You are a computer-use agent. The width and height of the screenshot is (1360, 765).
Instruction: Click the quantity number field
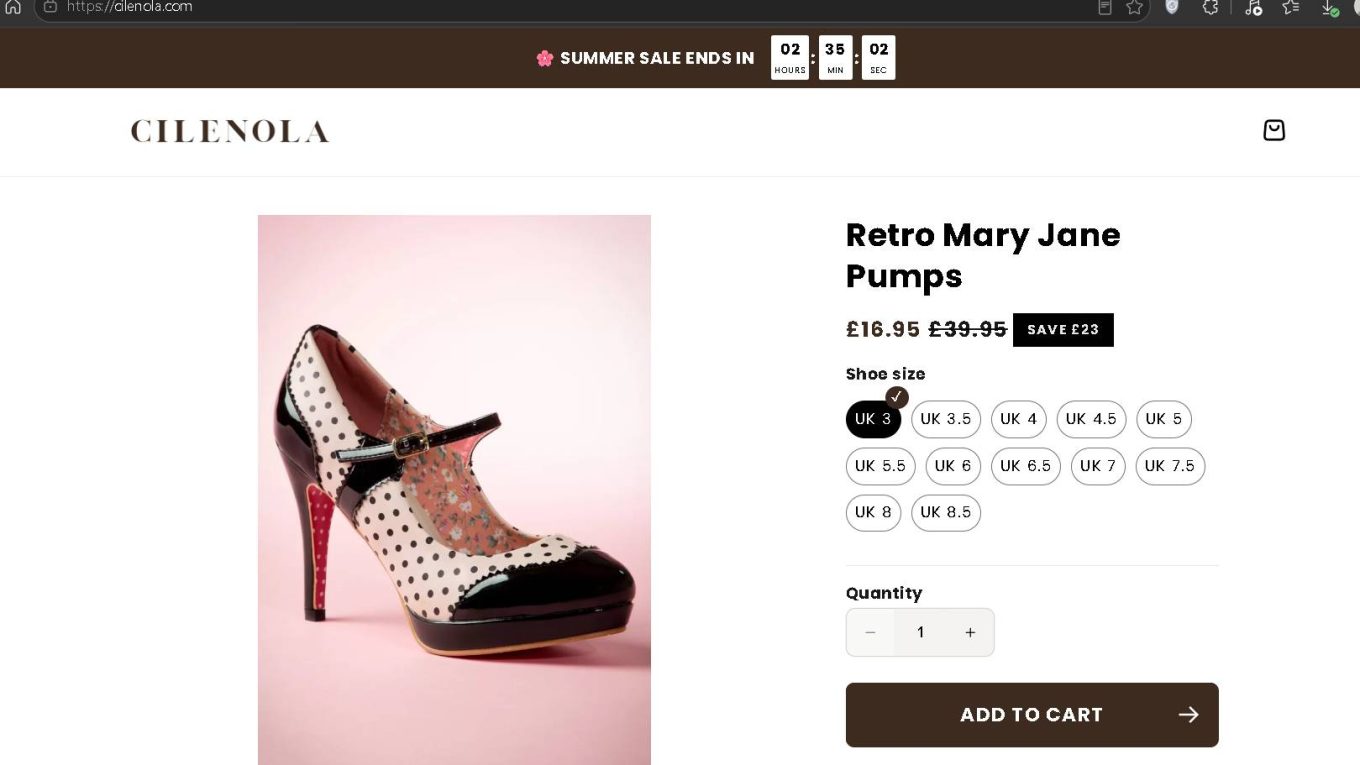(x=920, y=632)
